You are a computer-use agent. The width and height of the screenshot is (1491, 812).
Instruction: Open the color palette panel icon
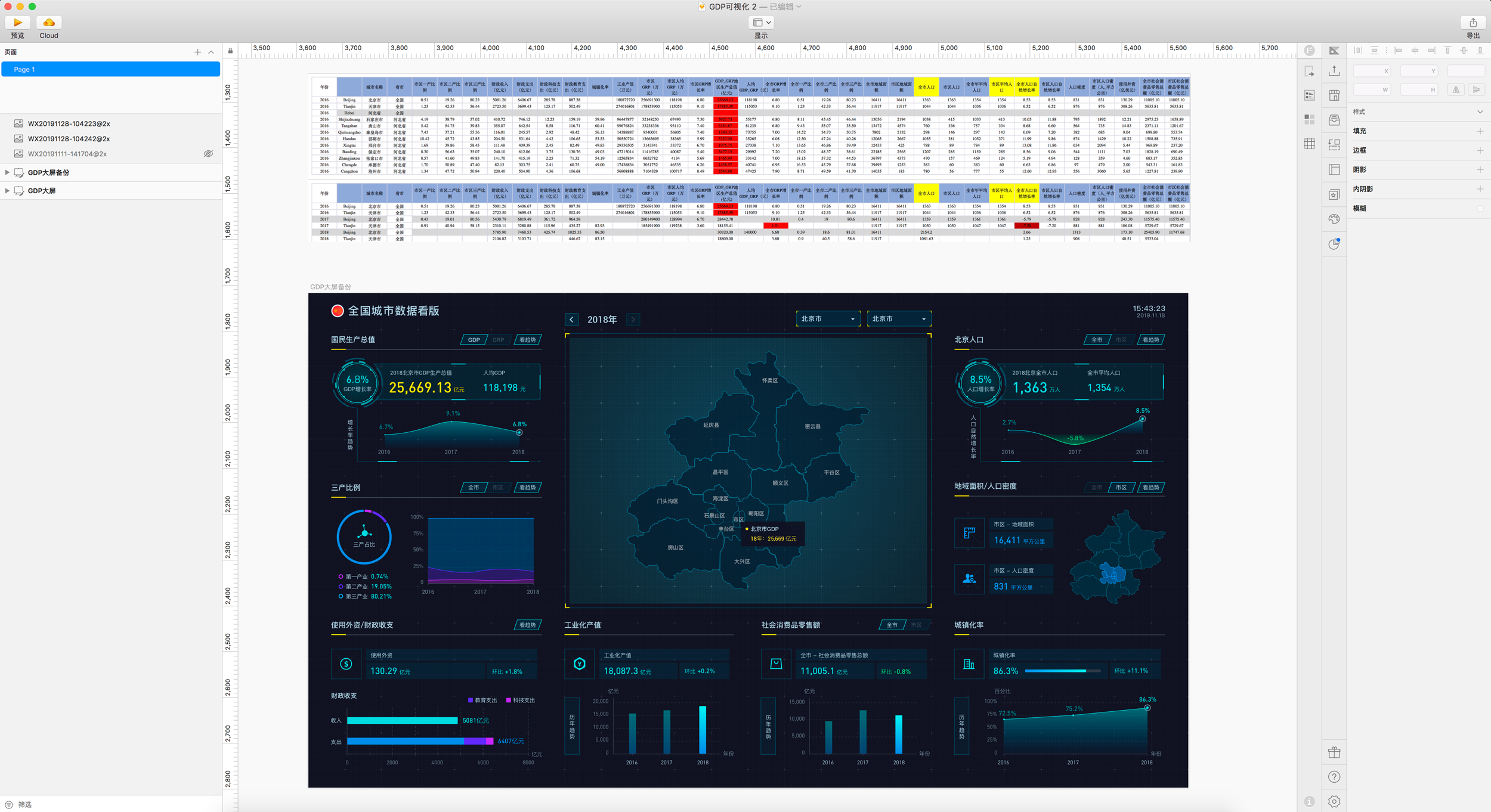pyautogui.click(x=1334, y=219)
